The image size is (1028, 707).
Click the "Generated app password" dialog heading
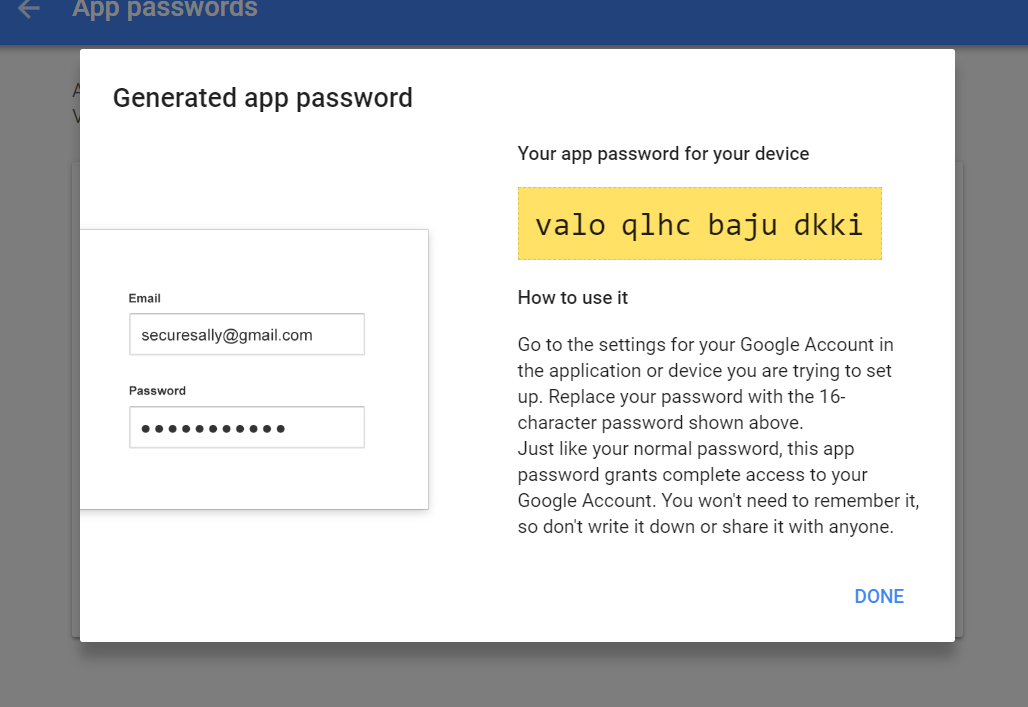(262, 98)
